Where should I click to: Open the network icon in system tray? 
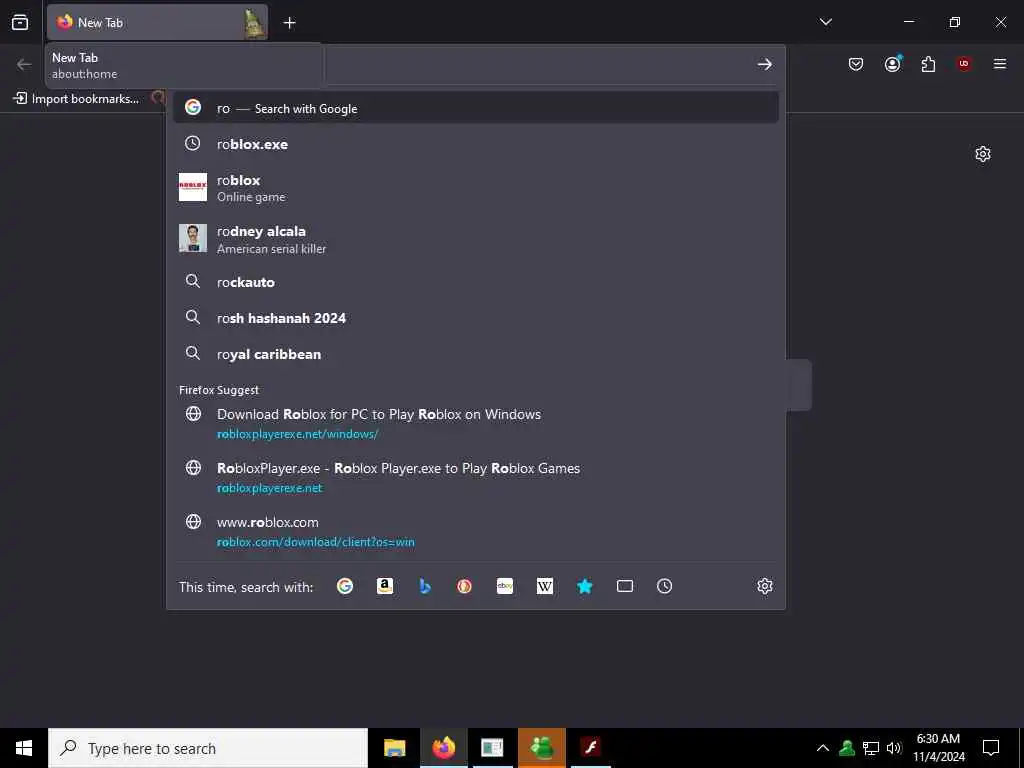point(871,748)
